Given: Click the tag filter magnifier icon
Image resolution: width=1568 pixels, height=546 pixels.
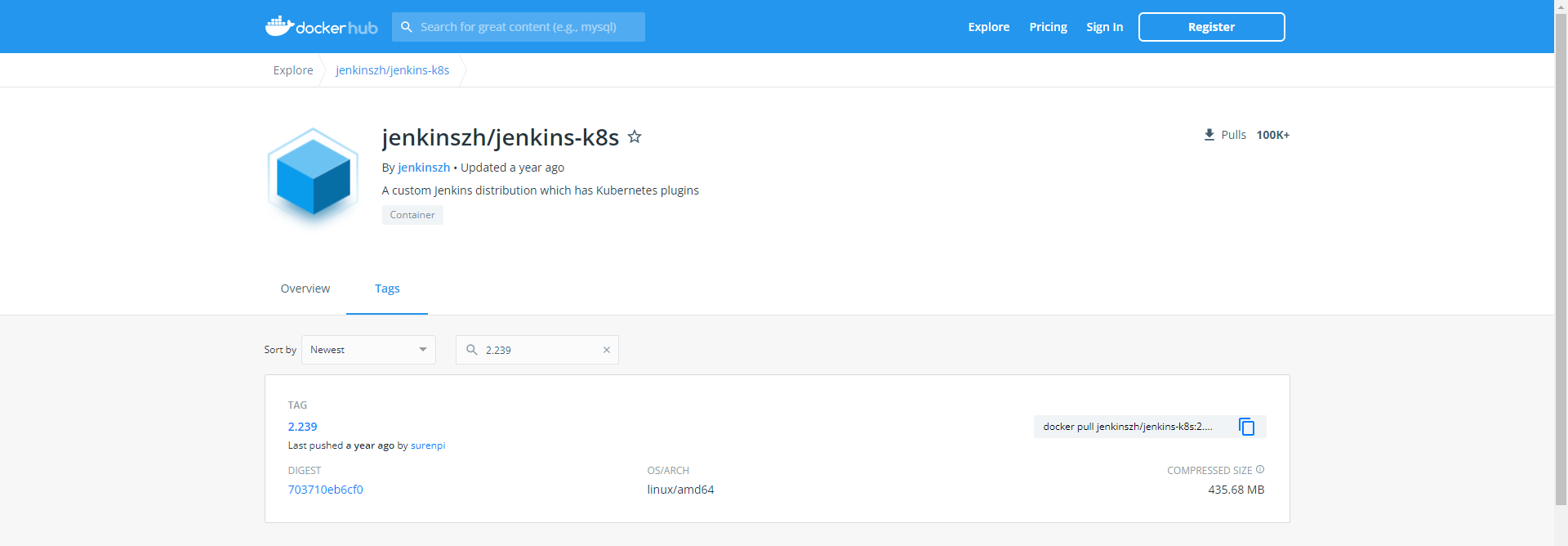Looking at the screenshot, I should tap(472, 350).
